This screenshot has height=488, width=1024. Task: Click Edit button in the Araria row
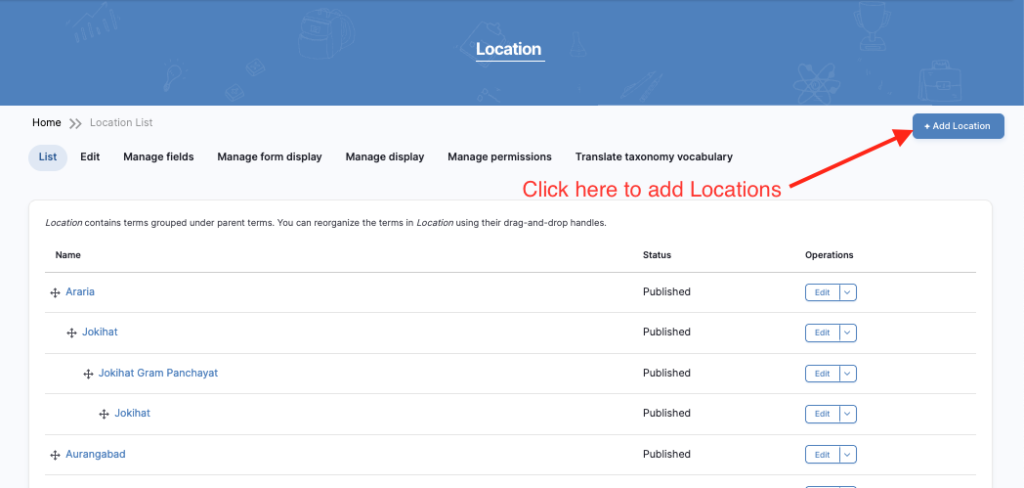(822, 292)
